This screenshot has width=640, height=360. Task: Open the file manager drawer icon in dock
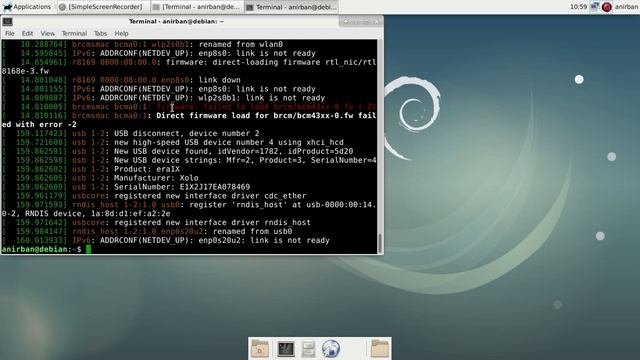[309, 349]
